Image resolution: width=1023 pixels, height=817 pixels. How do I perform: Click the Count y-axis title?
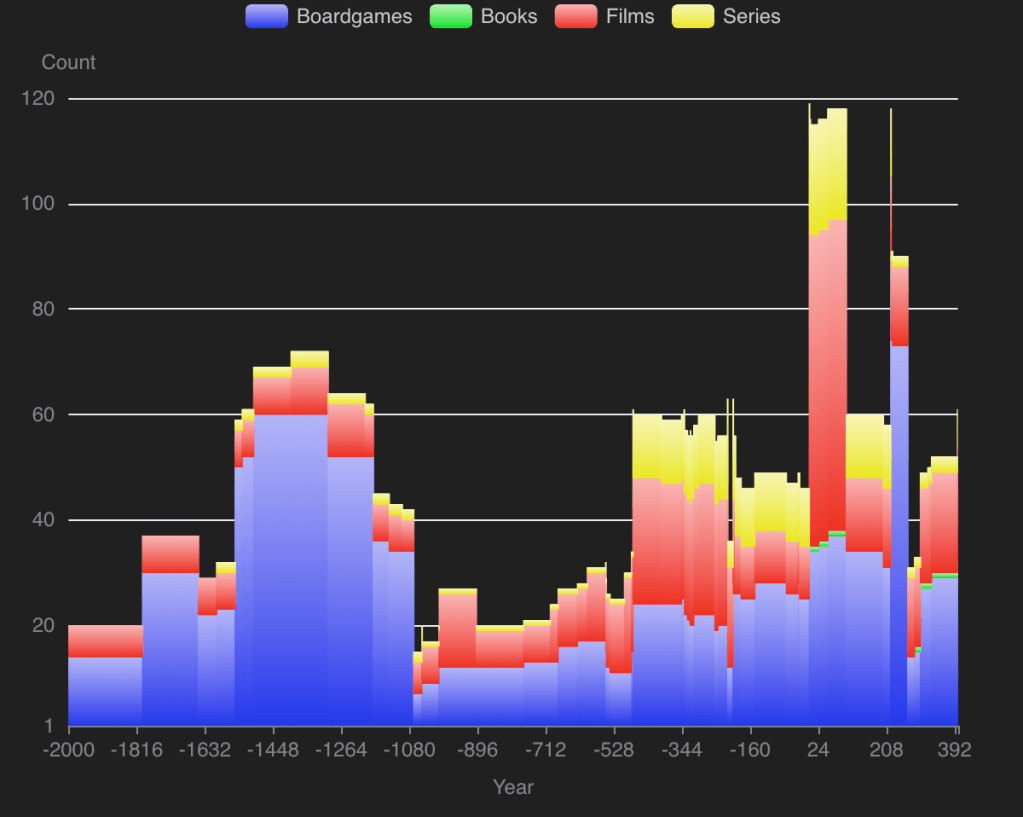(x=68, y=62)
